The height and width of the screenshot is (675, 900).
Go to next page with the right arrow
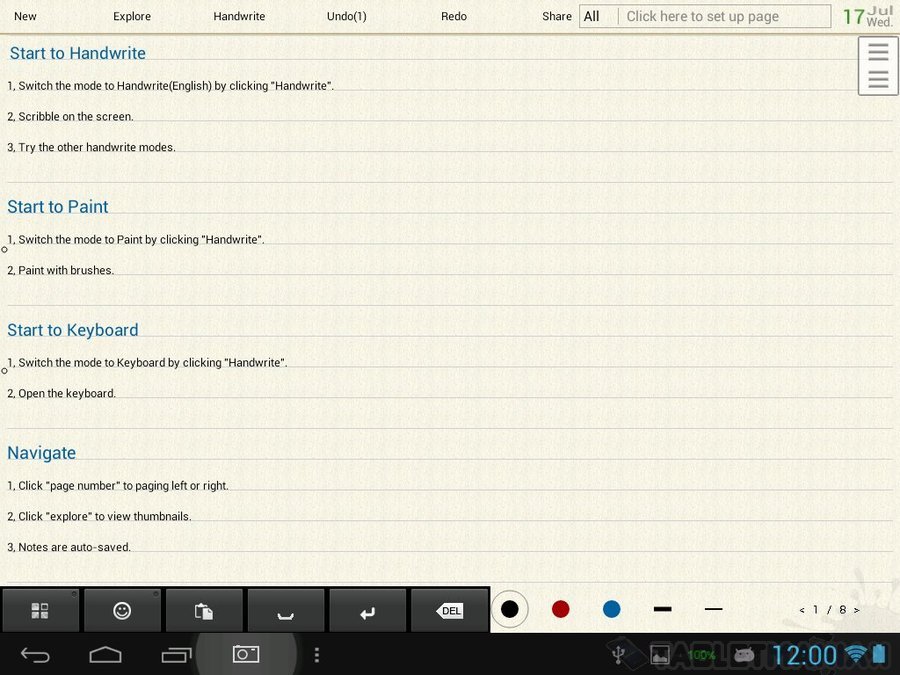[856, 610]
